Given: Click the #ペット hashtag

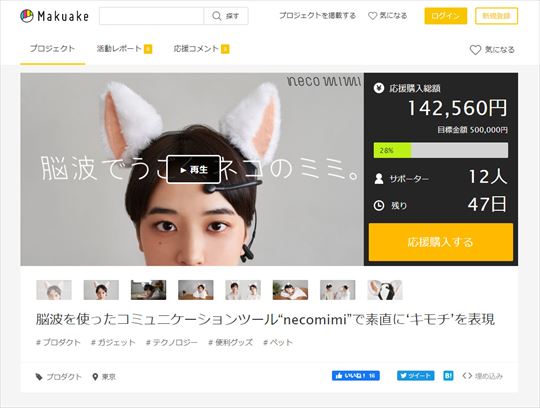Looking at the screenshot, I should (x=278, y=343).
